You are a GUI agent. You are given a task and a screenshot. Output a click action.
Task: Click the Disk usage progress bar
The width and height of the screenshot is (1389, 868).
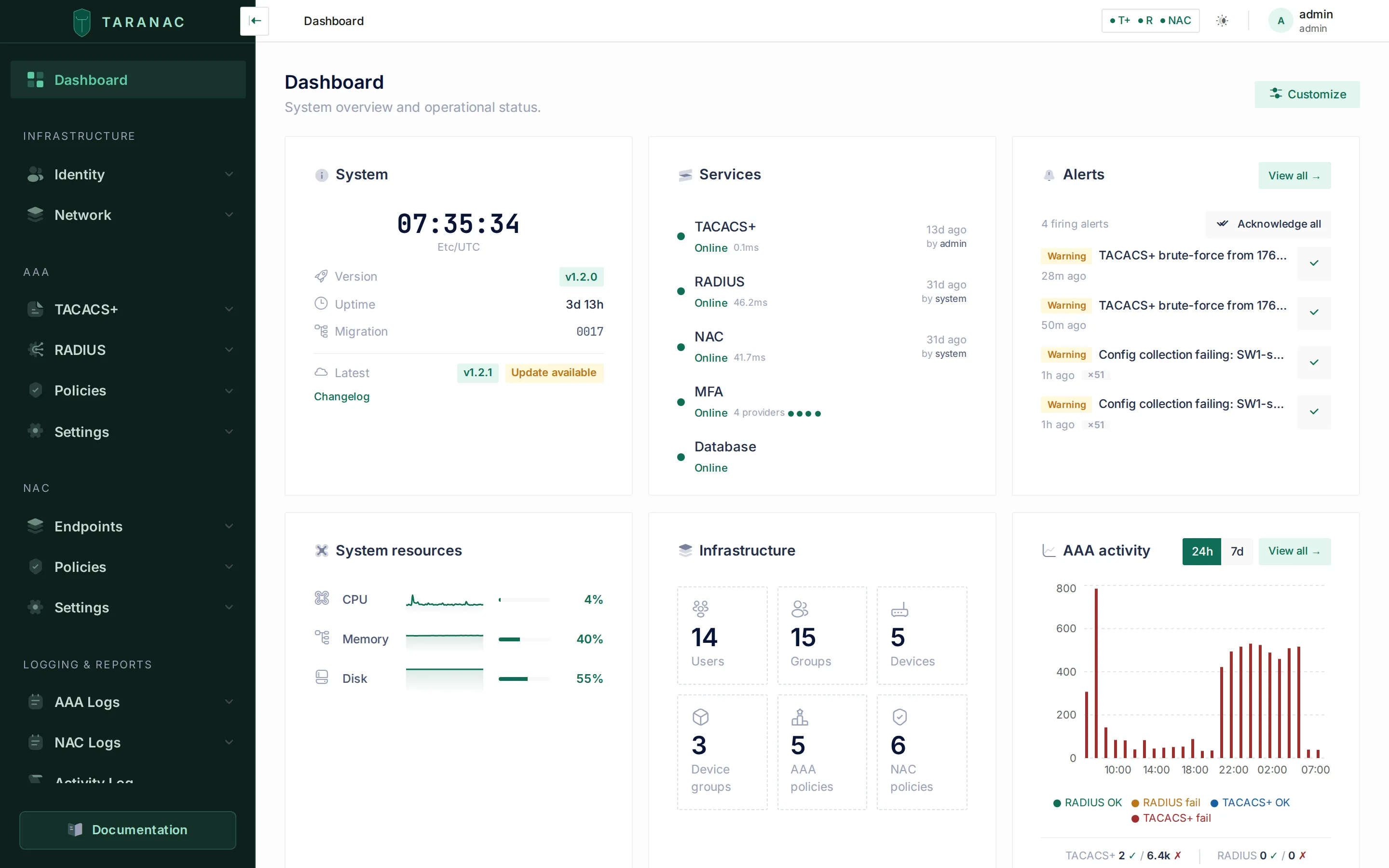524,678
